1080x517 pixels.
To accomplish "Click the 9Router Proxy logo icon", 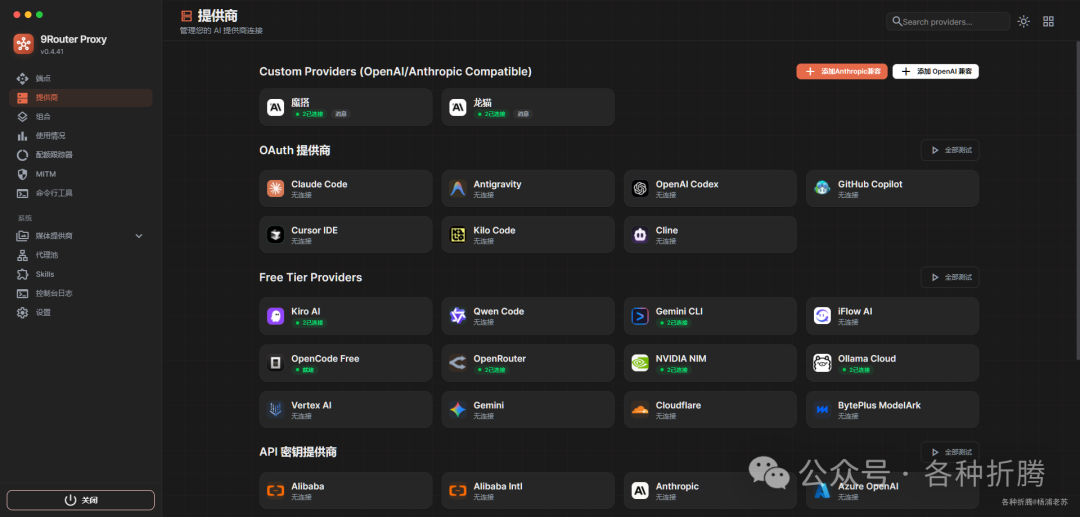I will pos(23,44).
